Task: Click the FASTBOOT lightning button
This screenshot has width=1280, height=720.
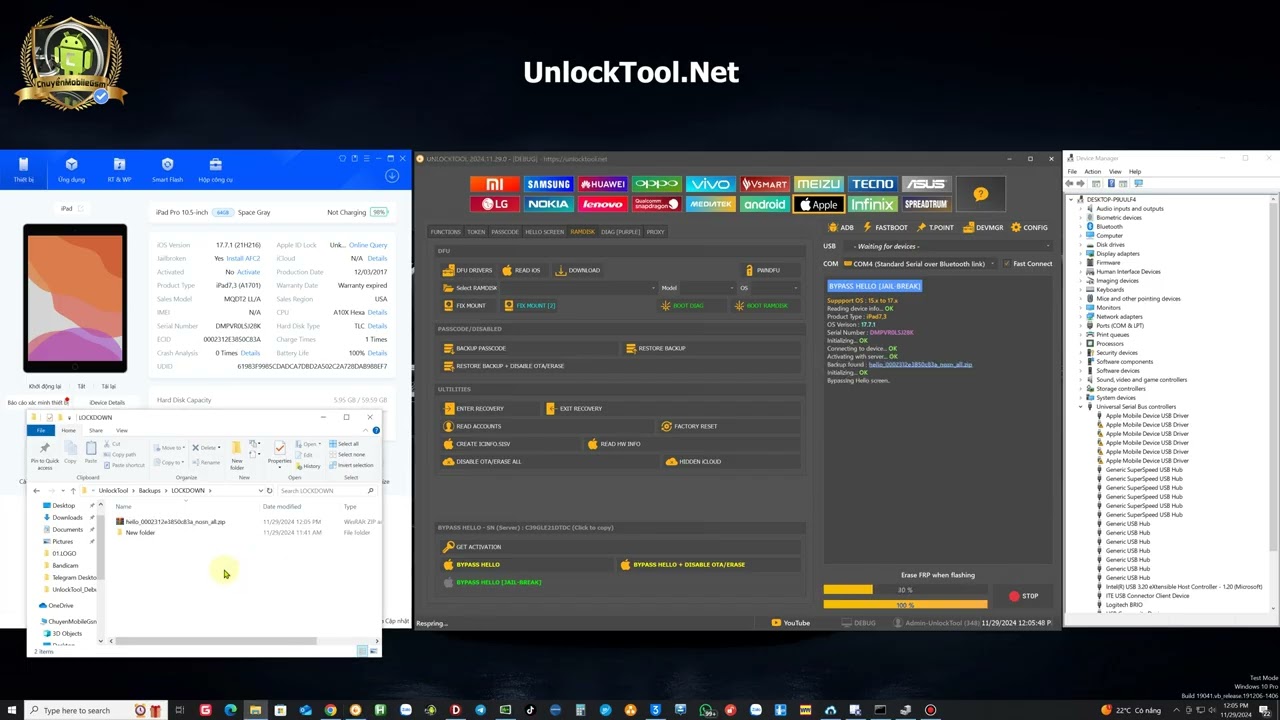Action: click(x=885, y=228)
